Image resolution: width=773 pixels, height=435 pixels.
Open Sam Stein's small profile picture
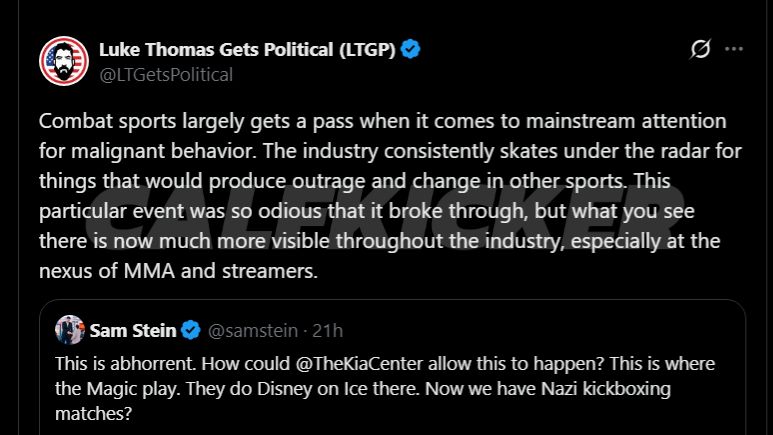70,329
